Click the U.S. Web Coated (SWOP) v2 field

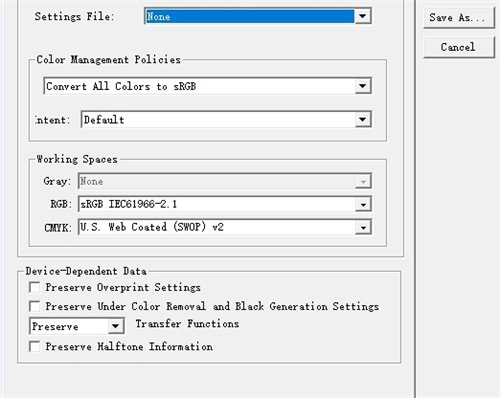pyautogui.click(x=224, y=227)
